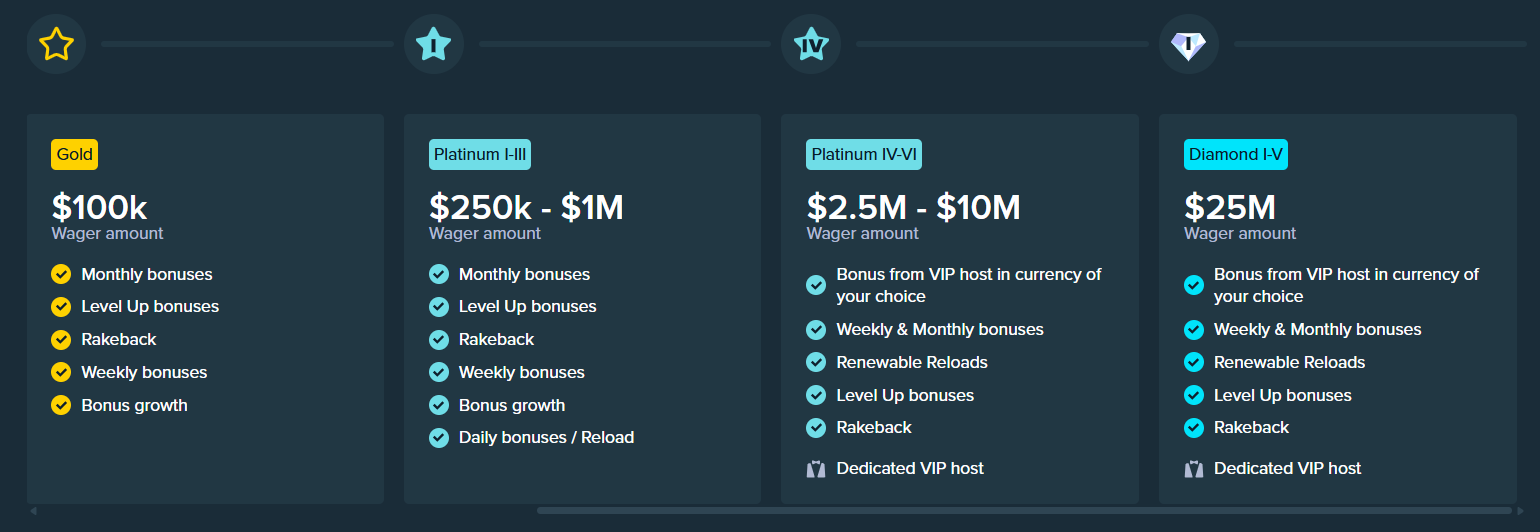
Task: Click the horizontal scrollbar thumb
Action: coord(1024,511)
